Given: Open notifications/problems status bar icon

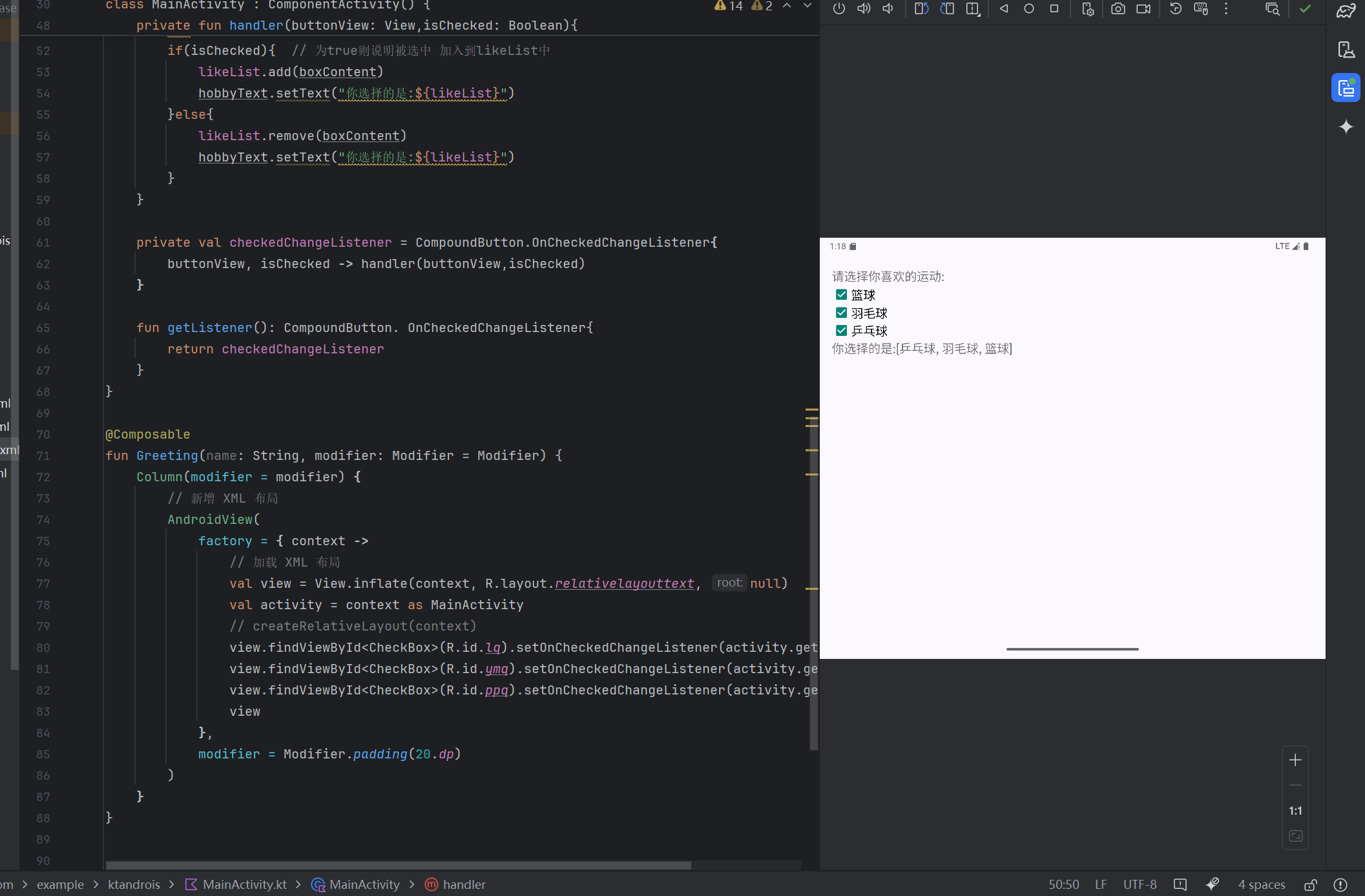Looking at the screenshot, I should click(x=1340, y=884).
